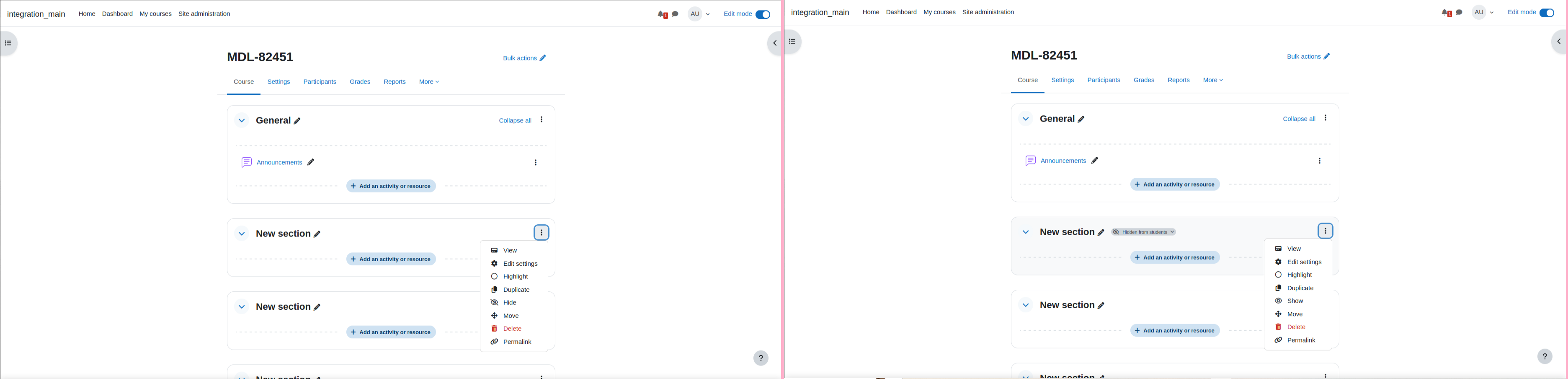The height and width of the screenshot is (379, 1568).
Task: Click Announcements forum icon in left window
Action: [x=247, y=163]
